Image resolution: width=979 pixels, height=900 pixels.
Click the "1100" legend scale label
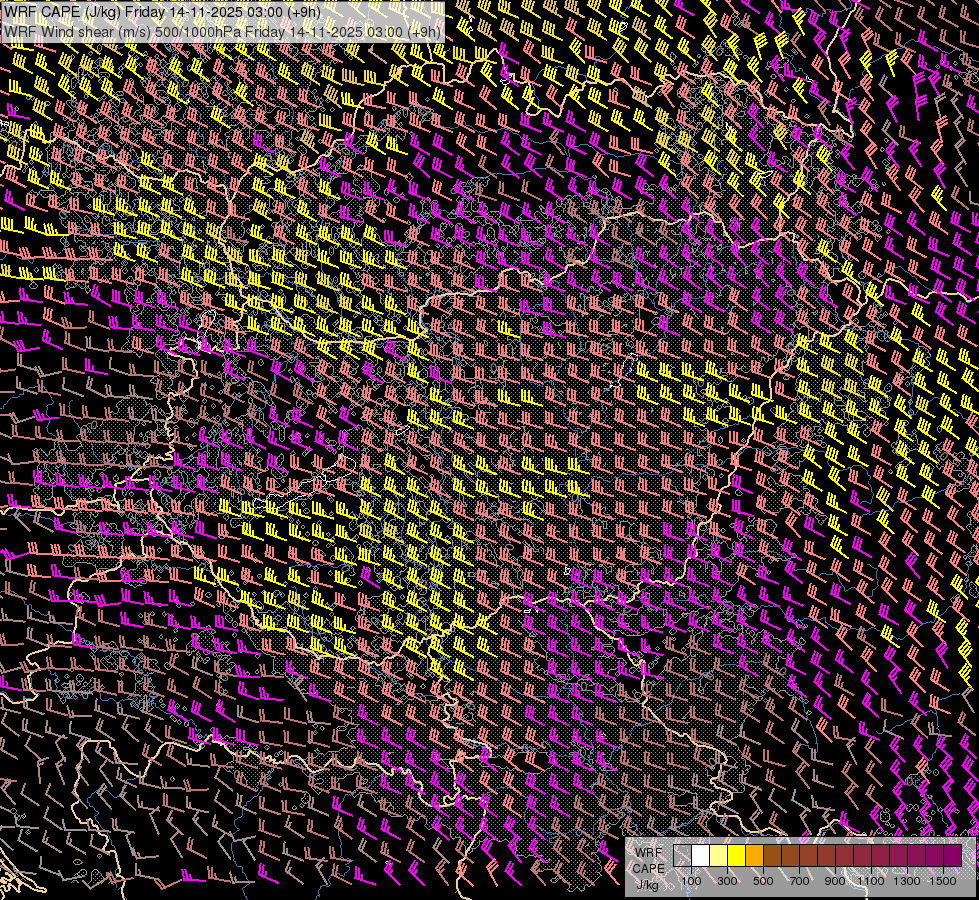click(871, 881)
